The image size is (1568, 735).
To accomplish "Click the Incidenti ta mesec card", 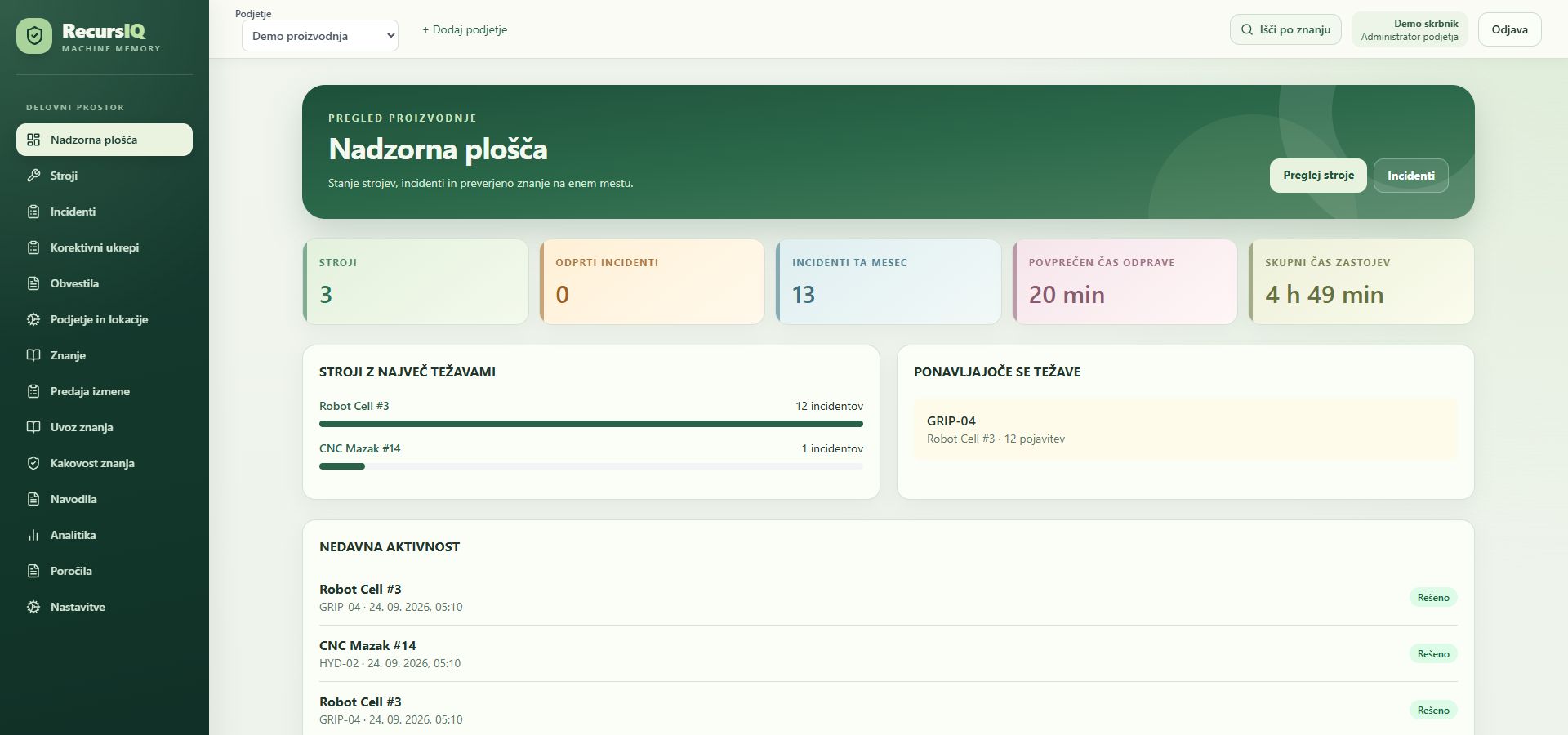I will [889, 282].
